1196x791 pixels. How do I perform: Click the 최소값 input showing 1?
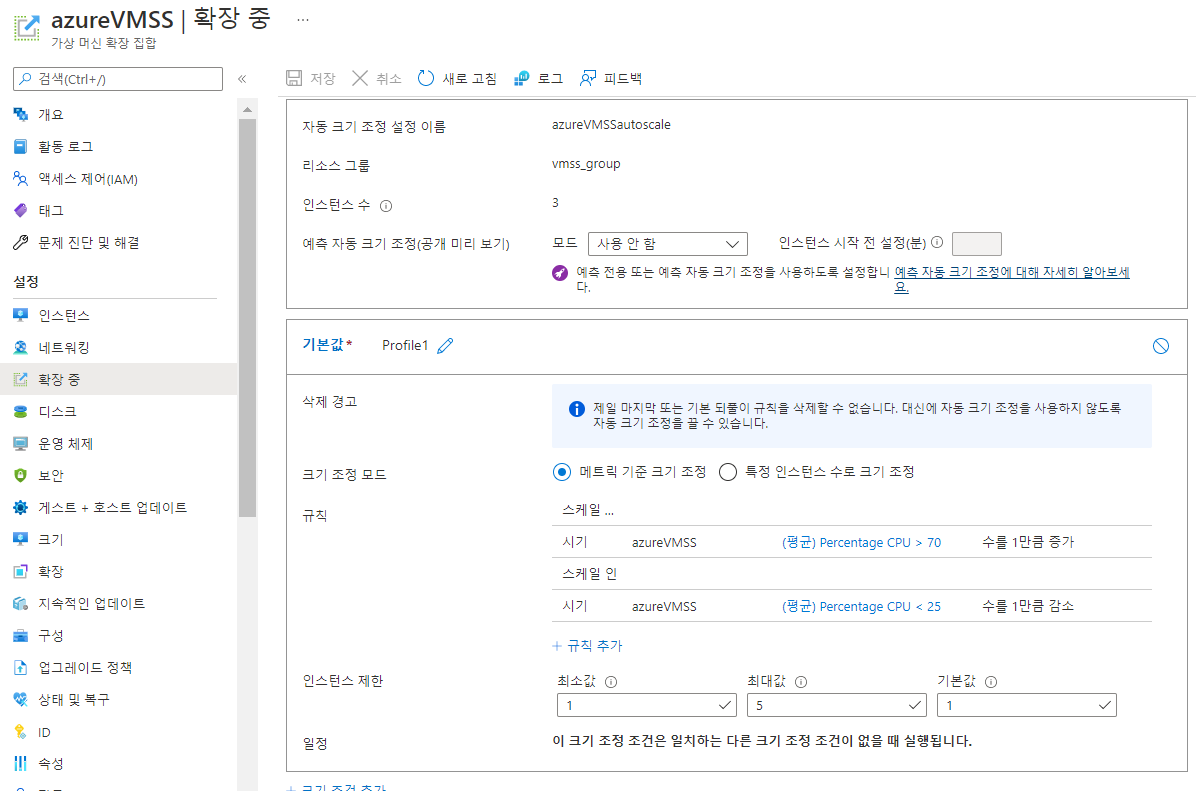(x=647, y=705)
